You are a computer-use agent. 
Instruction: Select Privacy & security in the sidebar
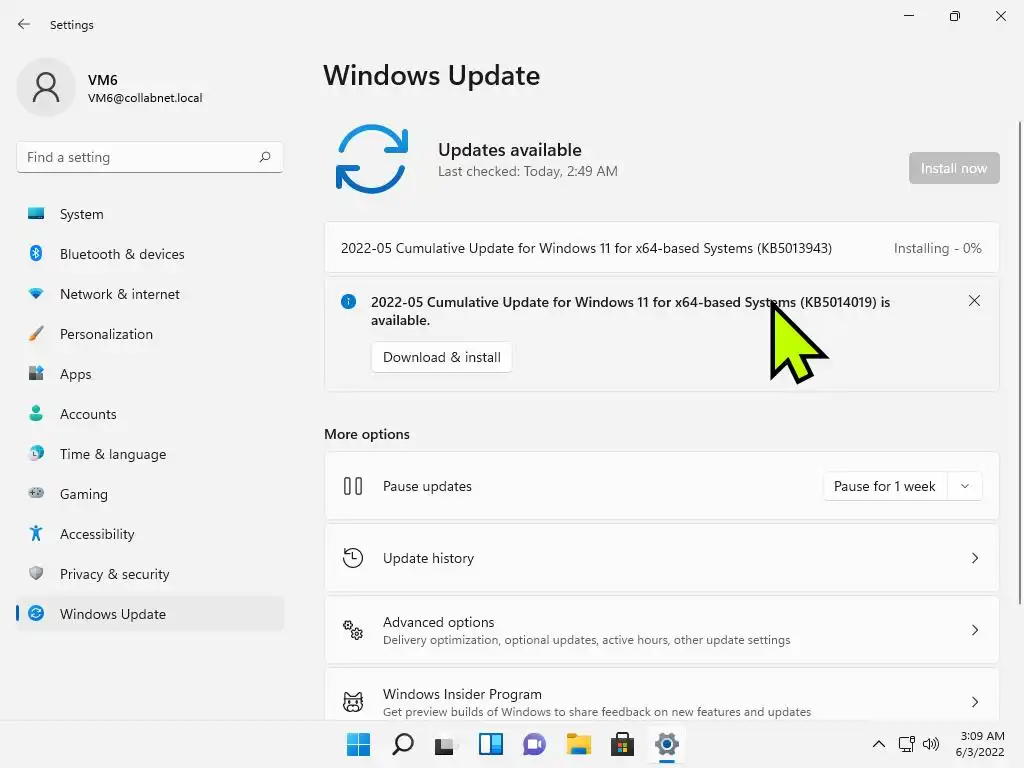click(x=150, y=573)
